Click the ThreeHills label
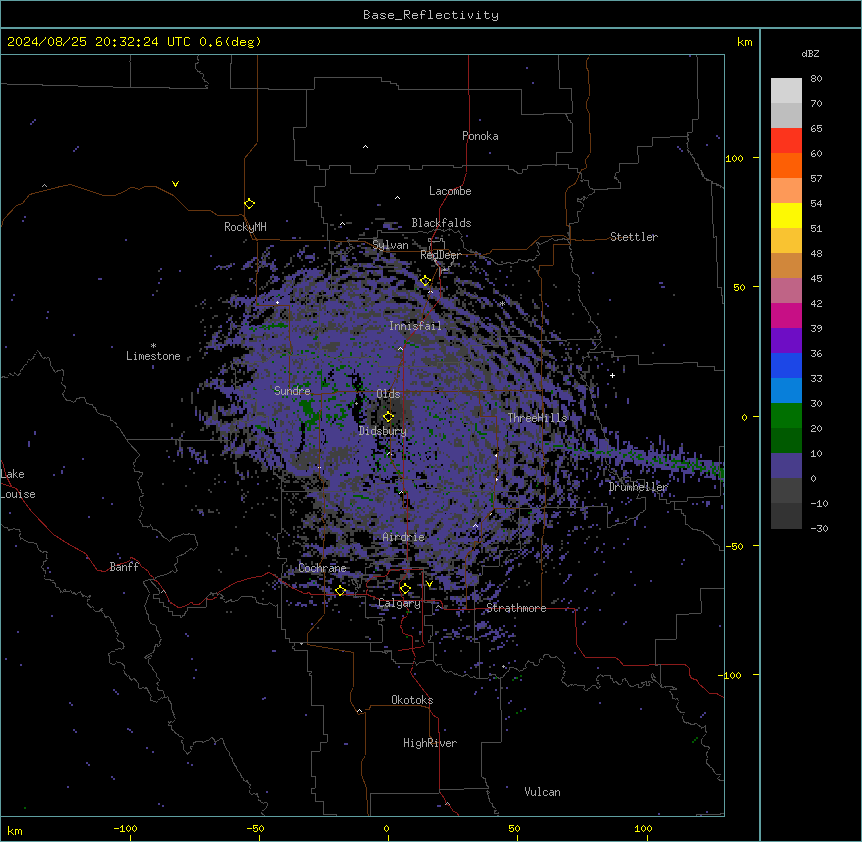Screen dimensions: 862x842 pos(537,418)
